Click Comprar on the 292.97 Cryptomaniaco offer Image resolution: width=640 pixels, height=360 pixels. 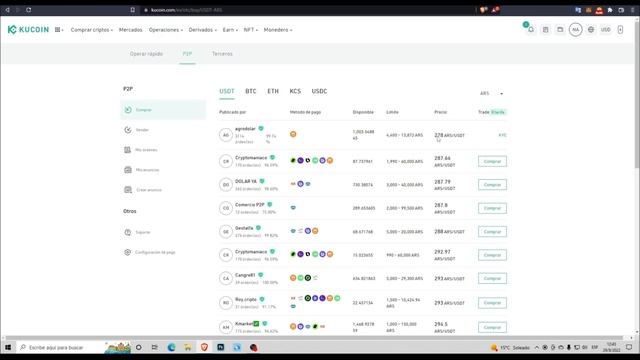point(492,255)
